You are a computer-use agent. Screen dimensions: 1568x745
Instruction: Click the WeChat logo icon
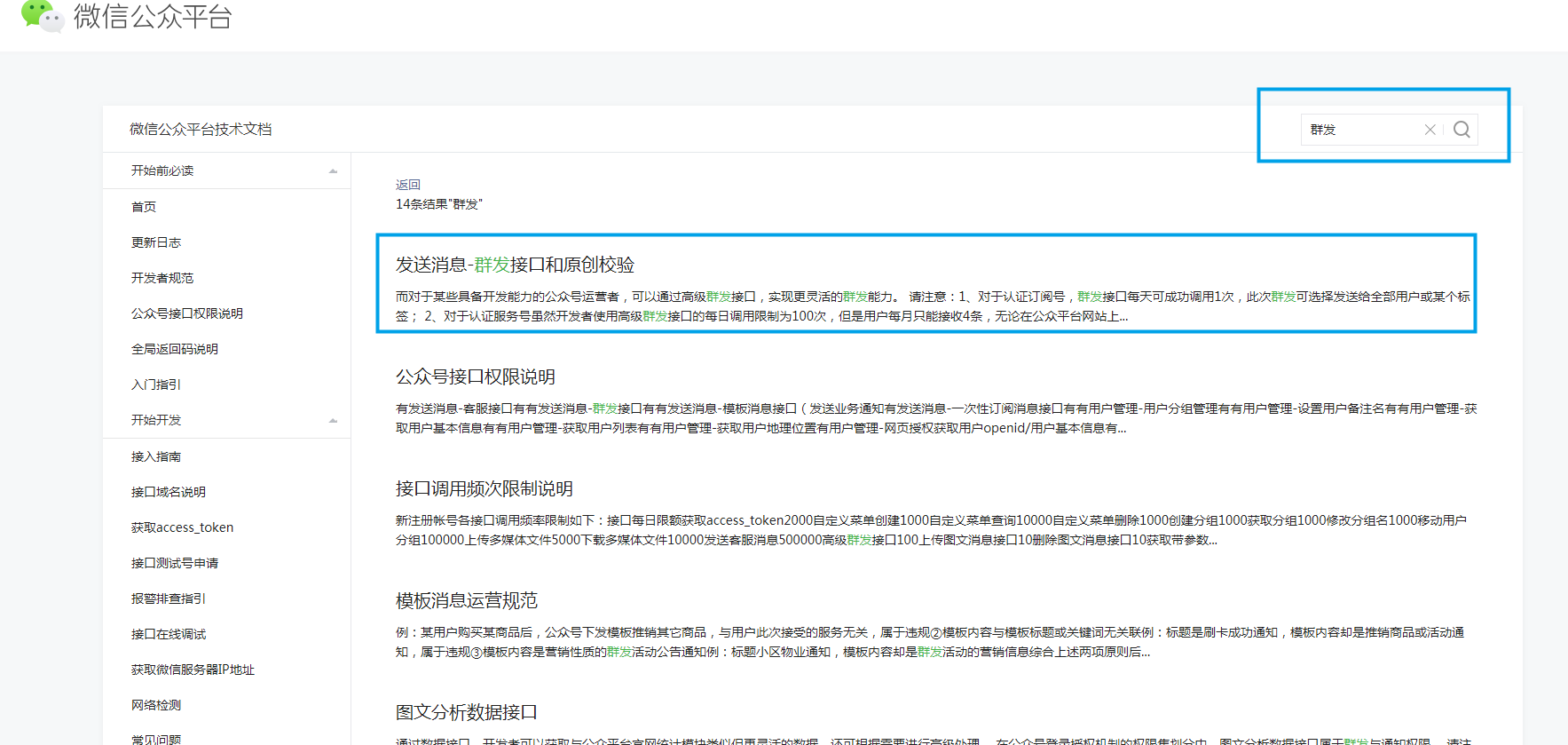pyautogui.click(x=42, y=16)
